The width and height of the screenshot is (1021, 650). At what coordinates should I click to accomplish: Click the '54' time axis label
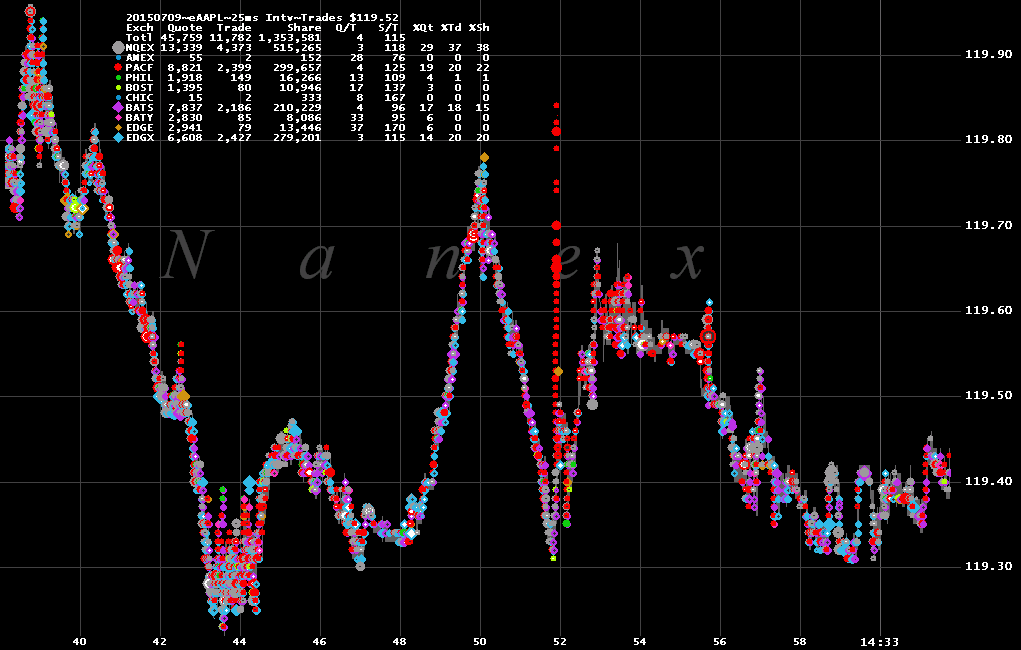pyautogui.click(x=640, y=642)
